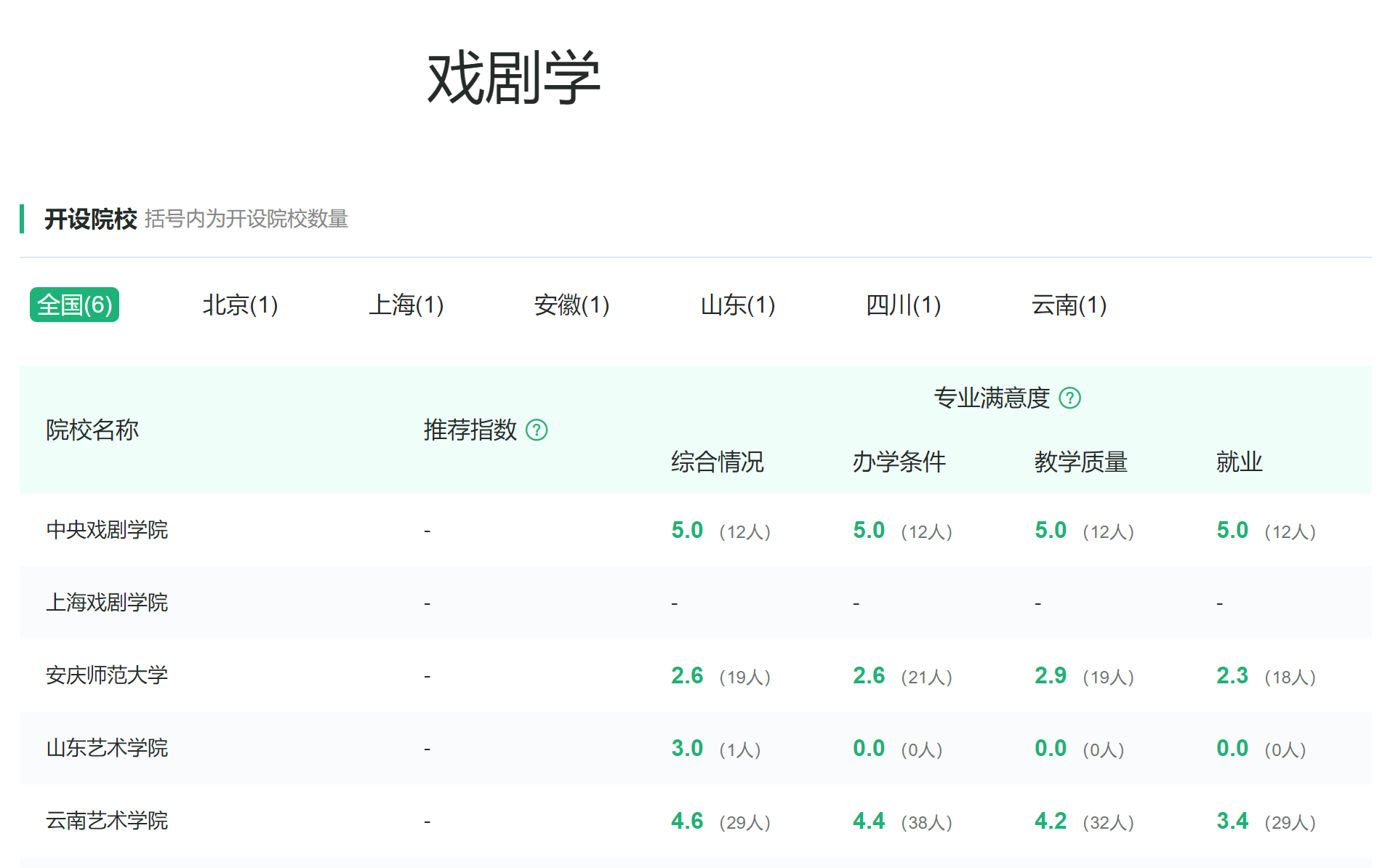Click 安庆师范大学 办学条件 count (21人)
This screenshot has width=1385, height=868.
click(x=926, y=677)
